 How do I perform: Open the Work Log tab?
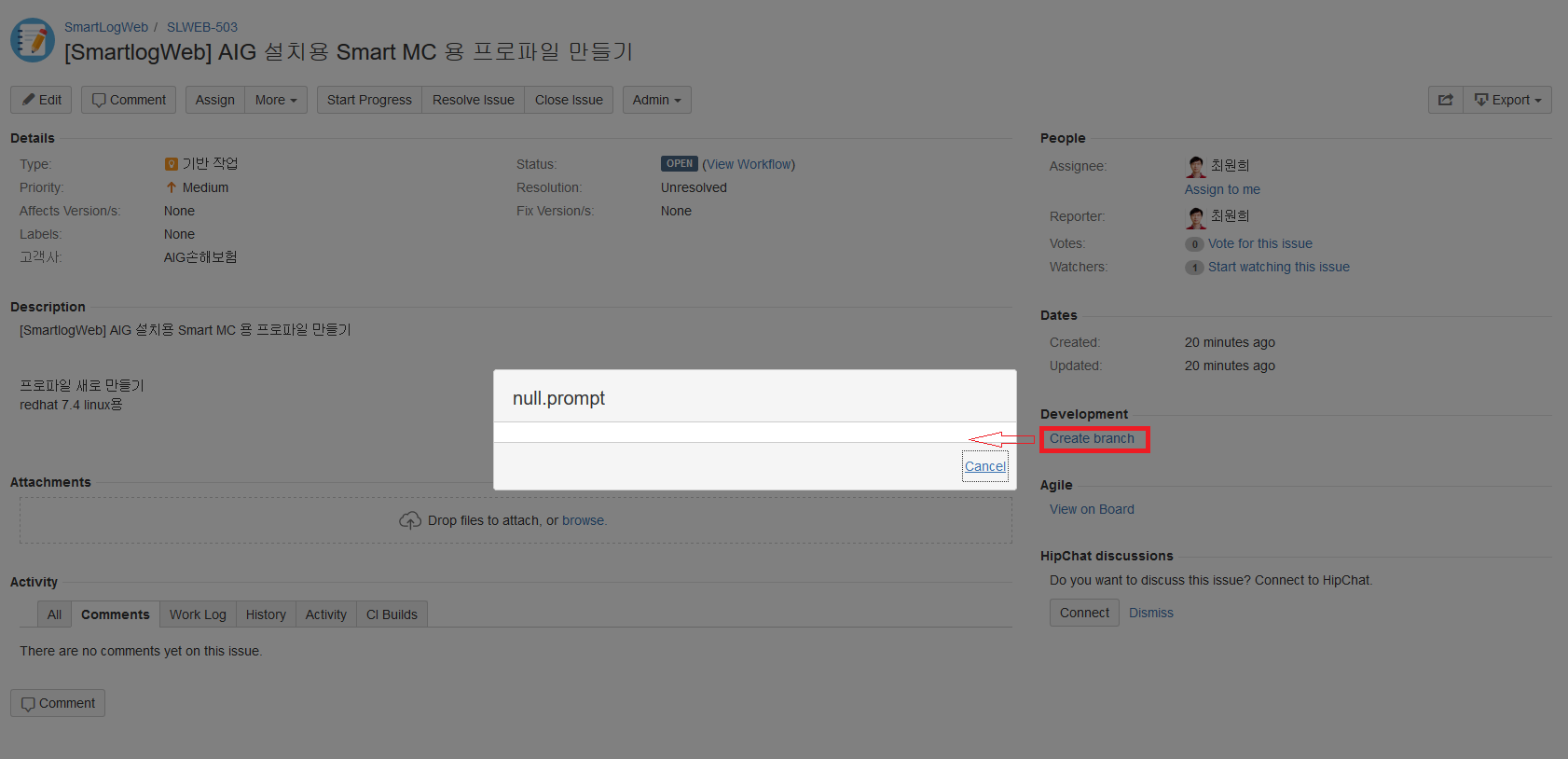click(198, 614)
